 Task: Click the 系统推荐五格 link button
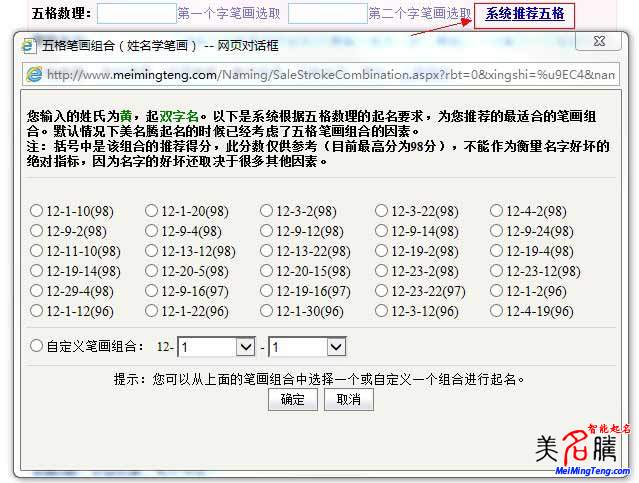click(524, 14)
